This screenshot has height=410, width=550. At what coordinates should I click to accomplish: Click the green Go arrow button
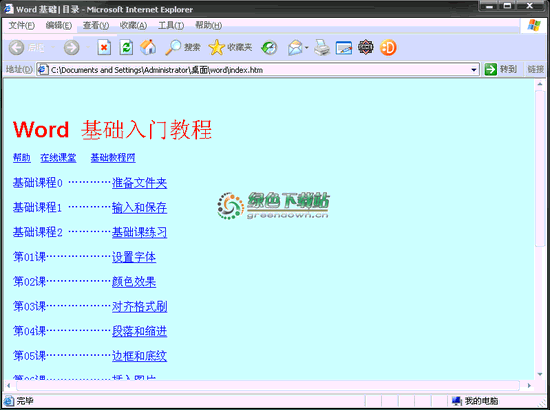pos(490,69)
